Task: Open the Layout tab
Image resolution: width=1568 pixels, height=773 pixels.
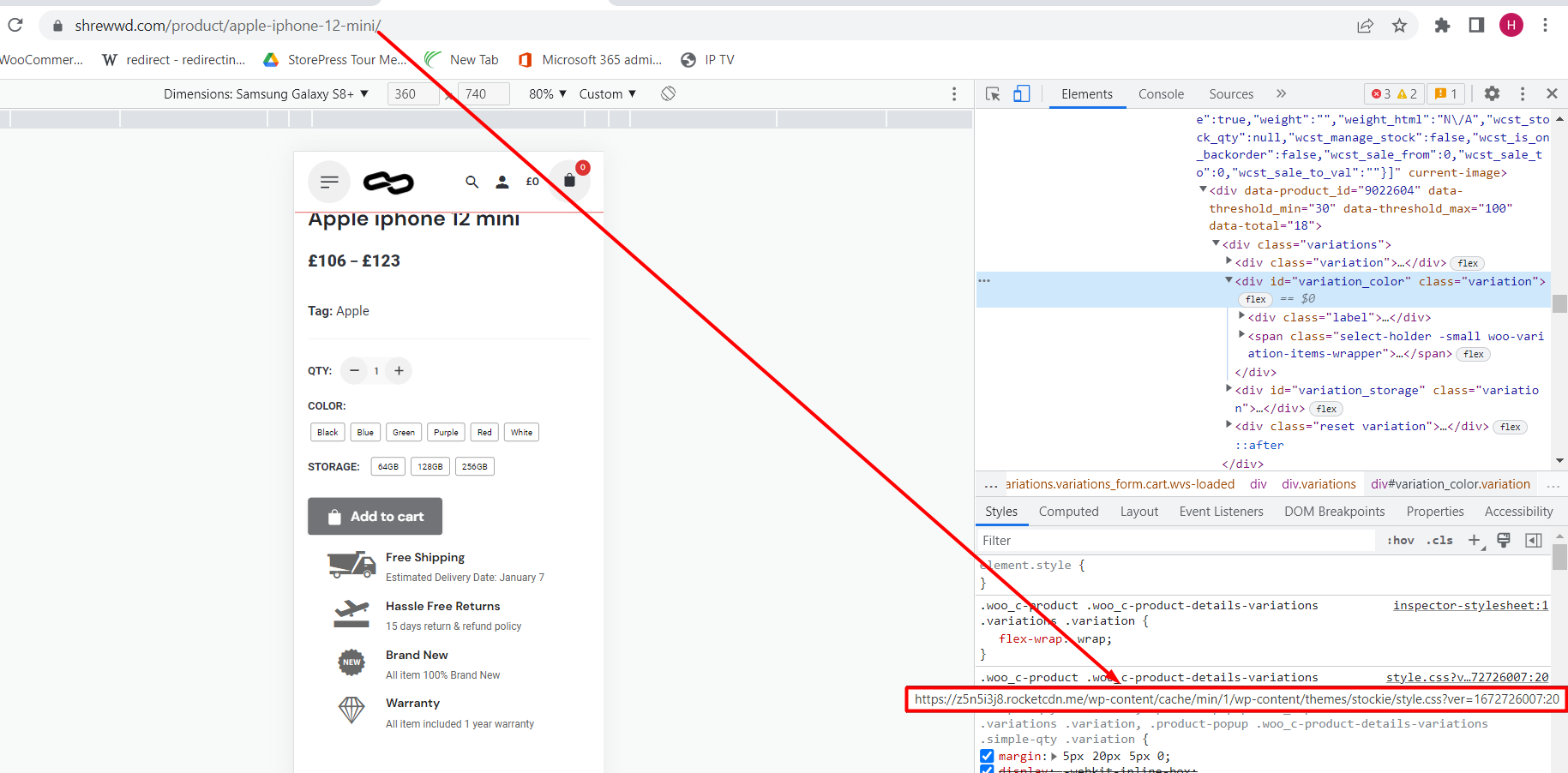Action: 1138,511
